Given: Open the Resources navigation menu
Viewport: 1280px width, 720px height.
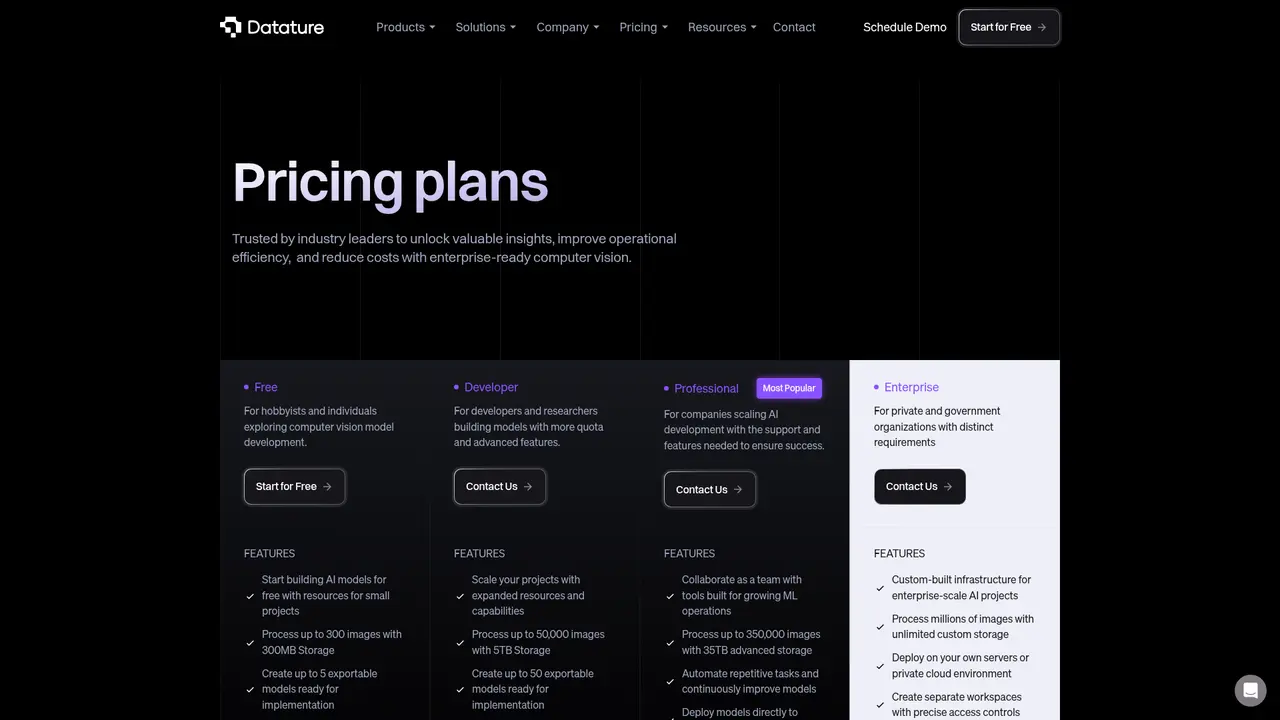Looking at the screenshot, I should click(722, 27).
